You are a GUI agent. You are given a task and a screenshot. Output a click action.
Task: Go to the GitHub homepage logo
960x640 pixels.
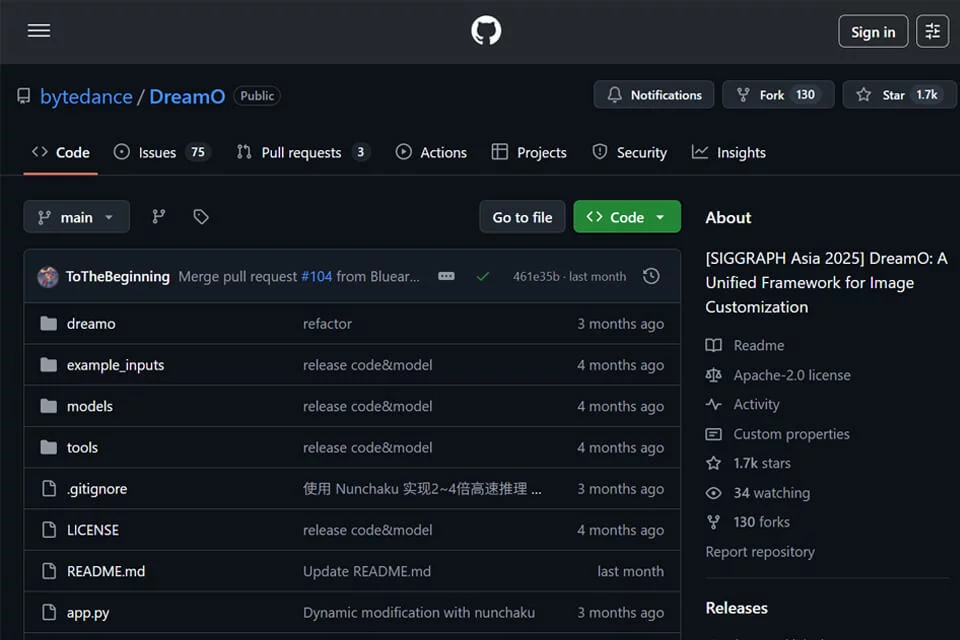pyautogui.click(x=486, y=31)
